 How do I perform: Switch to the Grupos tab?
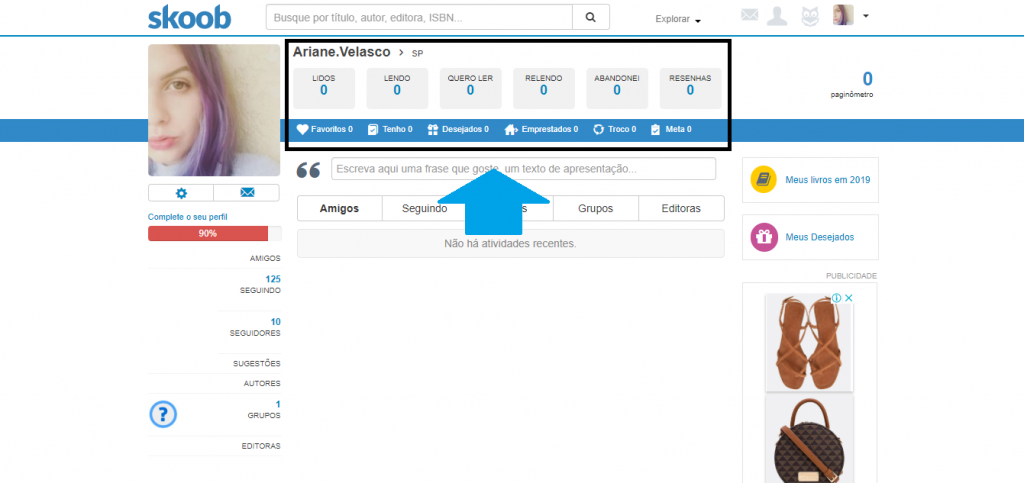point(596,209)
